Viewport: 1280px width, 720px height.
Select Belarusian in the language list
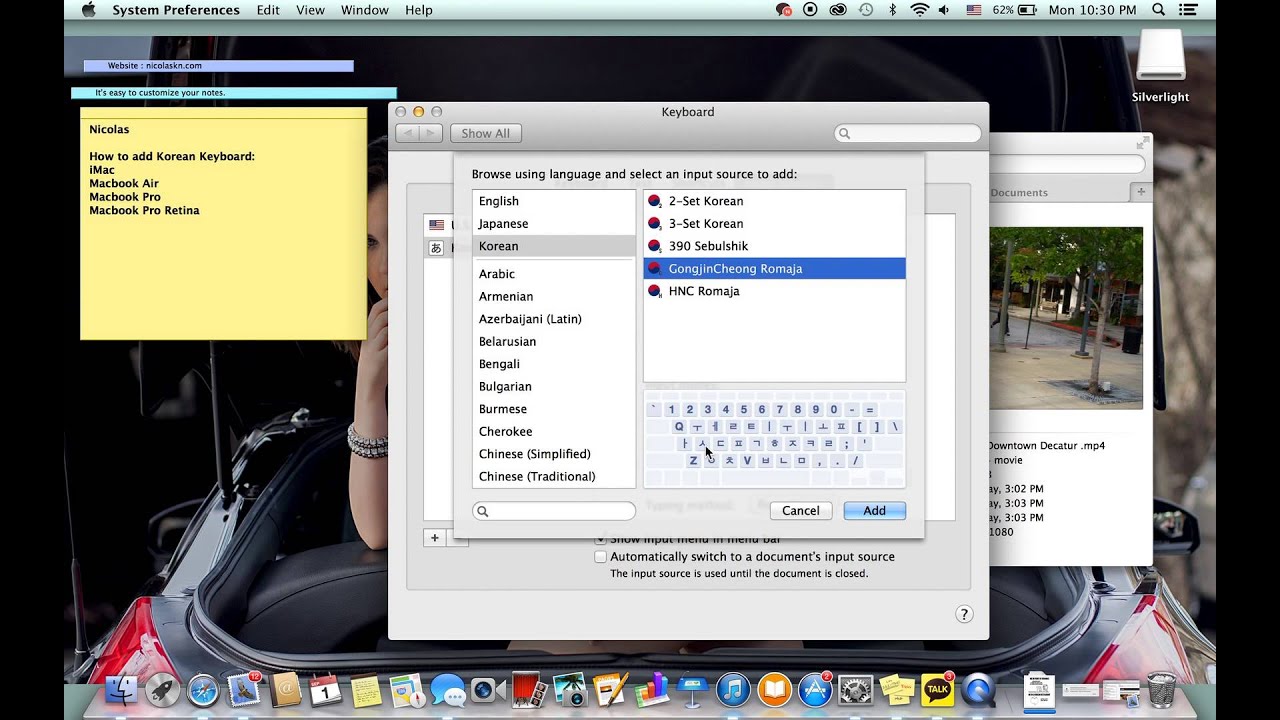[554, 341]
